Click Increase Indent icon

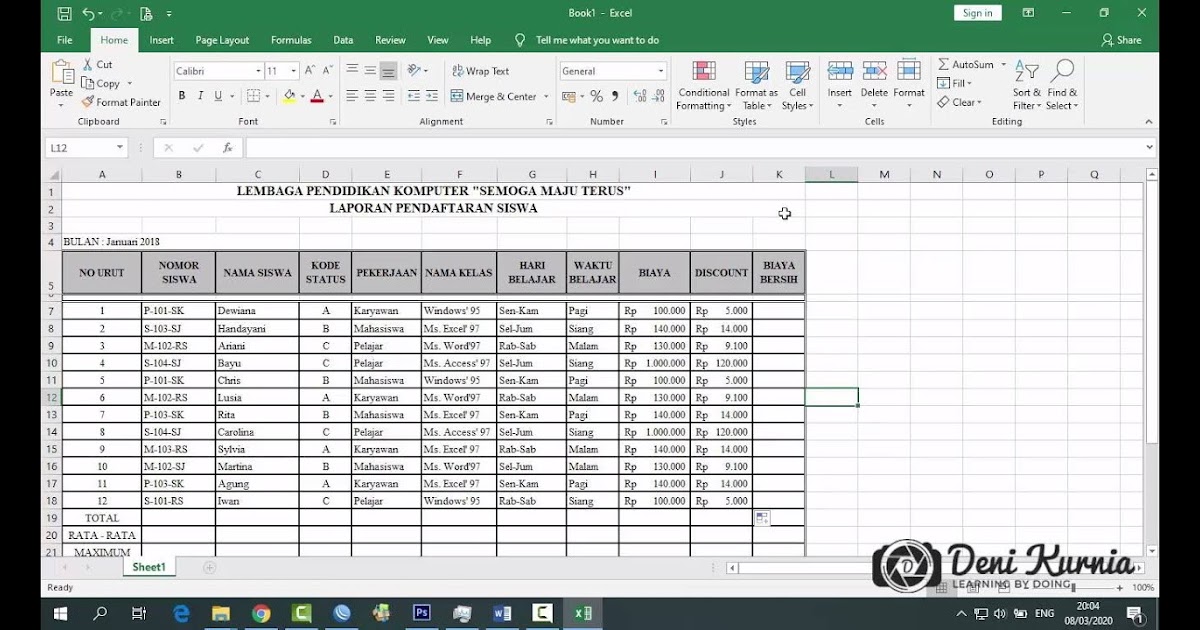(x=430, y=96)
